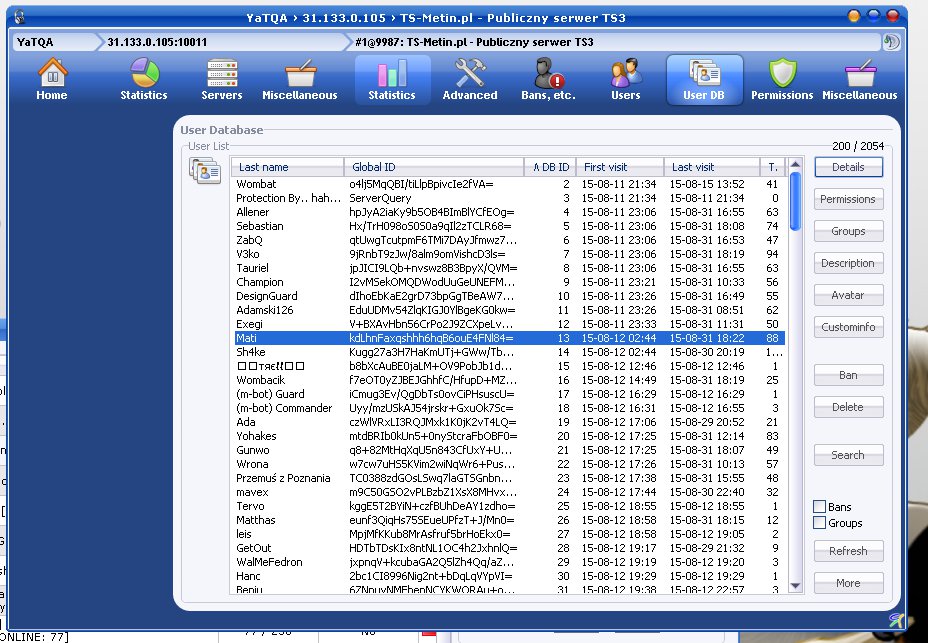
Task: Click the Groups button
Action: [x=849, y=231]
